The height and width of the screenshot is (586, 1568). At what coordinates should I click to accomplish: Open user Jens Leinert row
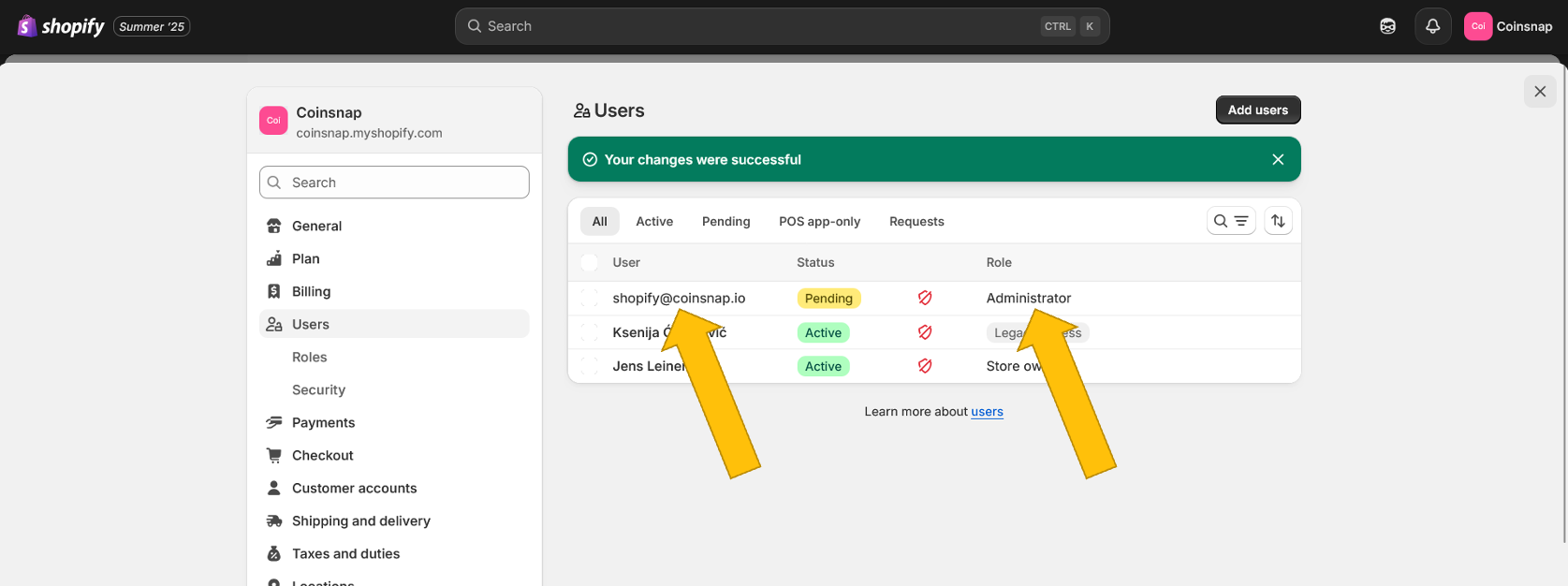click(x=934, y=366)
